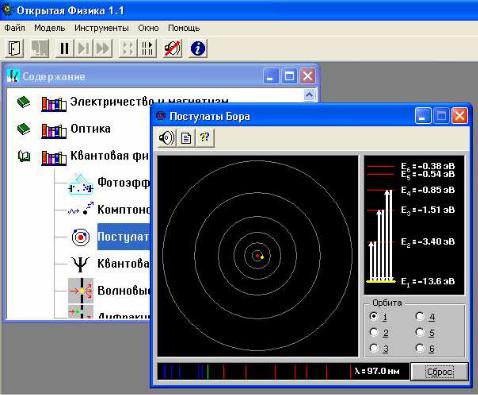Click energy level E3 = -1.51 эВ
This screenshot has height=395, width=478.
[428, 210]
